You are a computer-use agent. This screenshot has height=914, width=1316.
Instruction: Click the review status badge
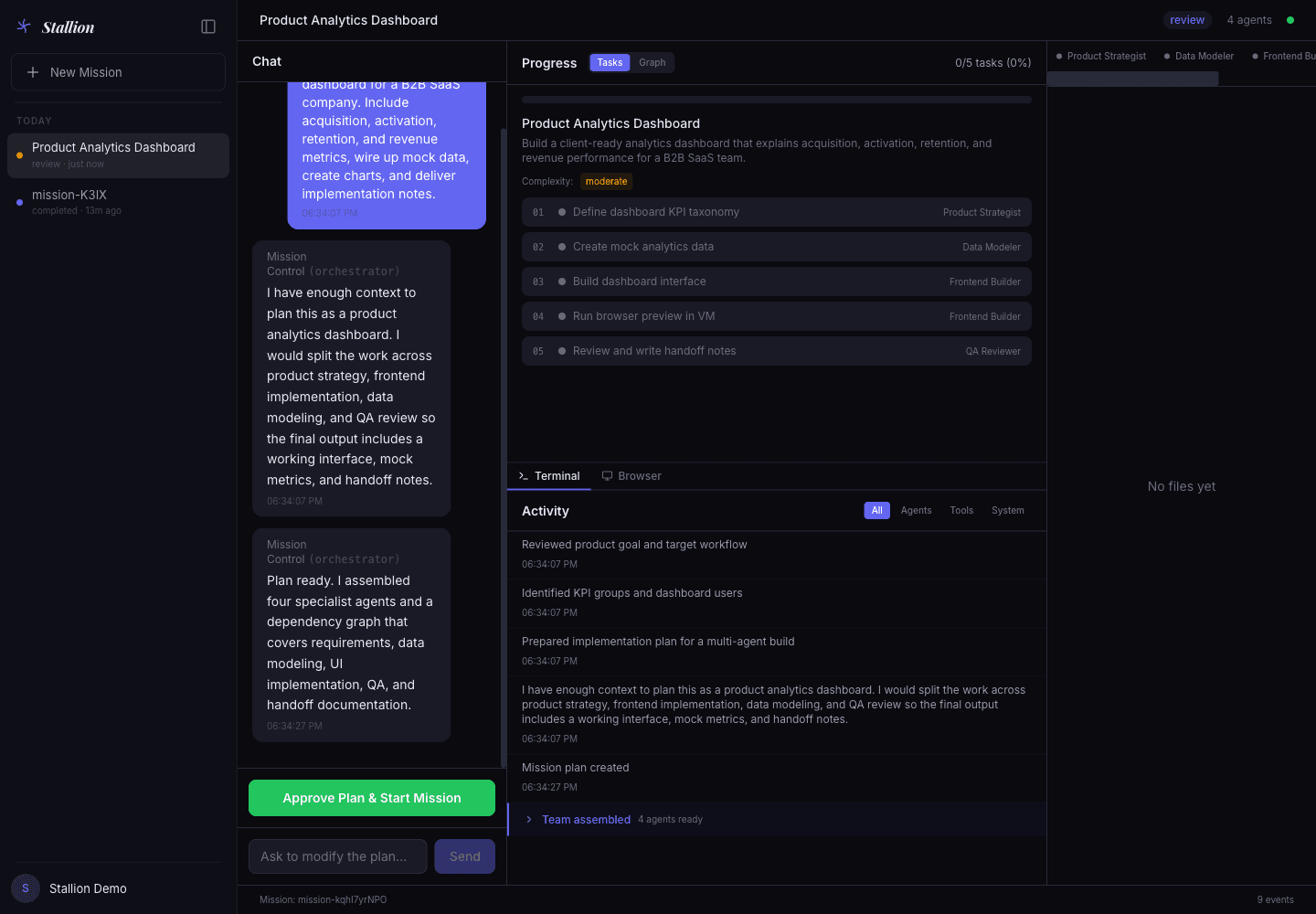pos(1187,20)
